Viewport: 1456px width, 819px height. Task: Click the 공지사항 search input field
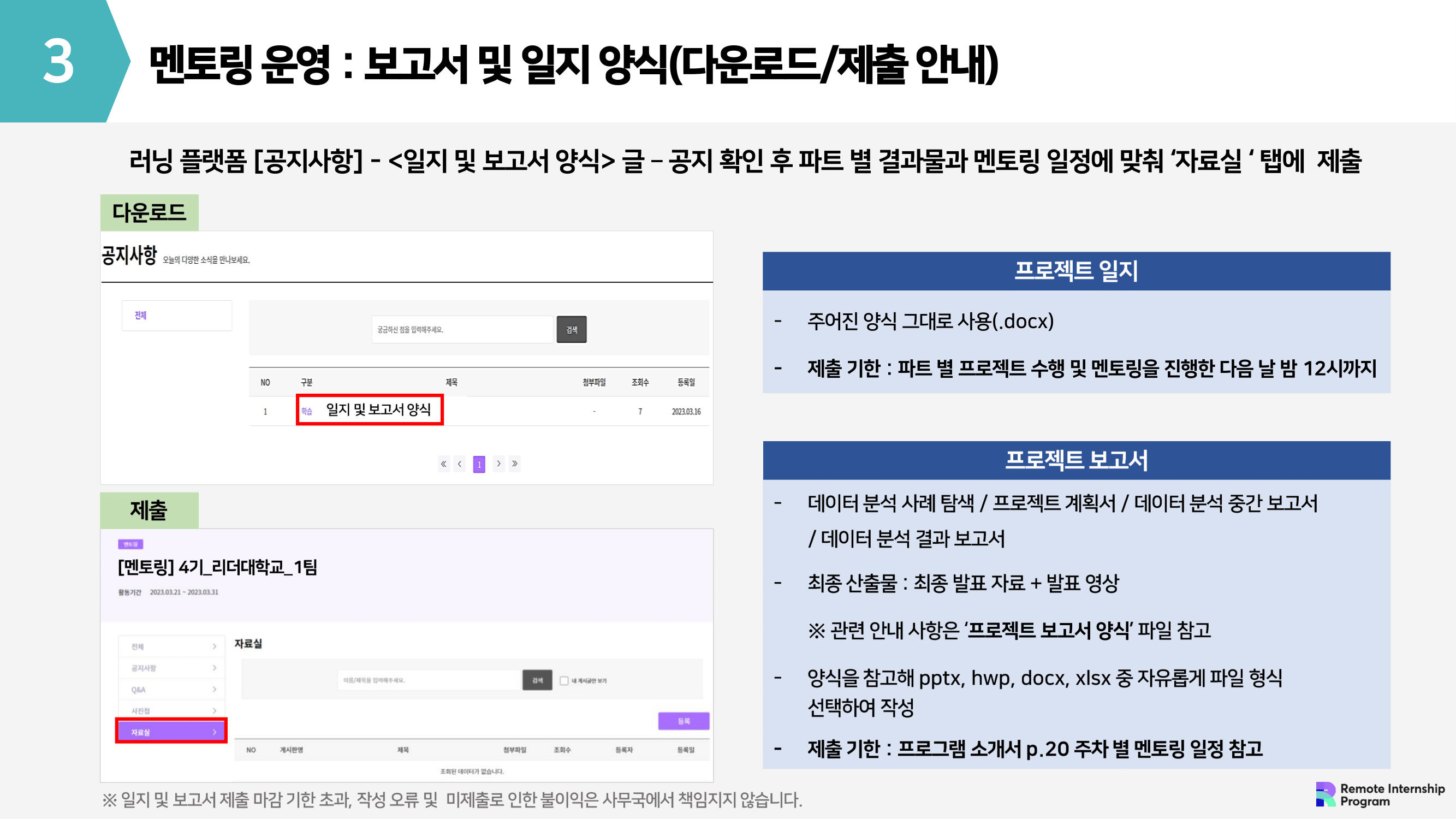click(461, 330)
